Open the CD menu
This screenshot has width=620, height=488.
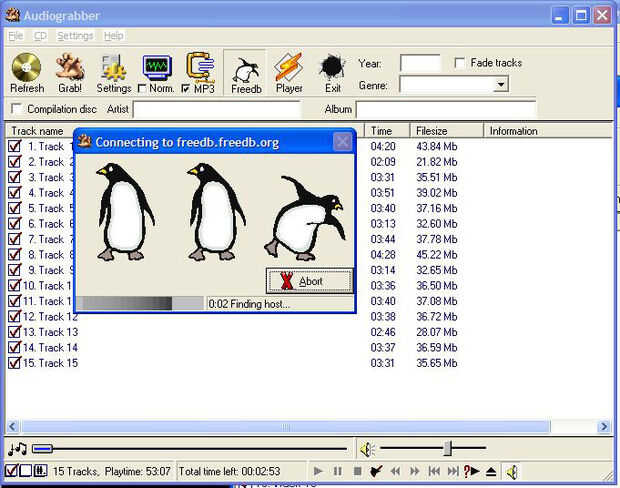(x=40, y=36)
